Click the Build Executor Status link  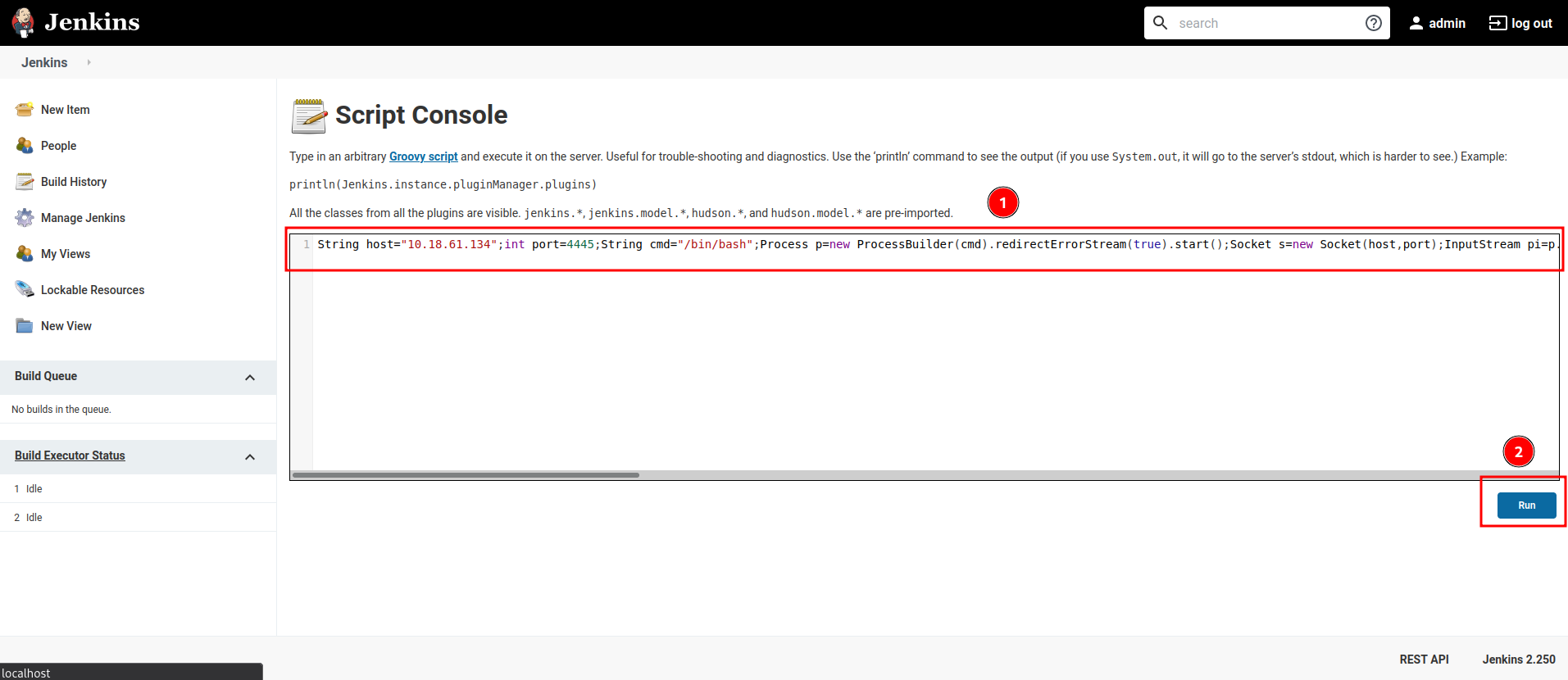(70, 456)
